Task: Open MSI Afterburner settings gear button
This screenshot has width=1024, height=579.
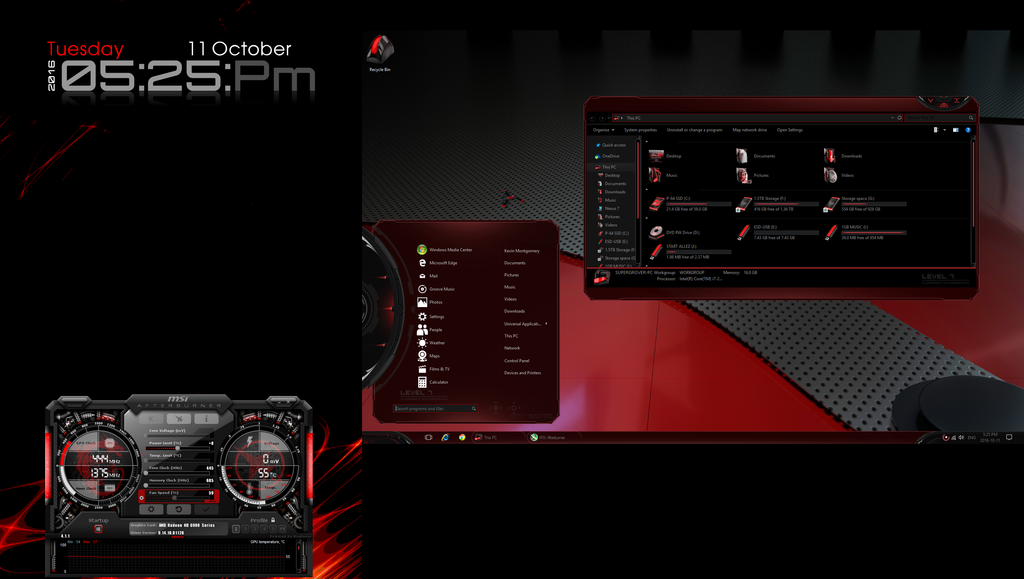Action: (x=152, y=509)
